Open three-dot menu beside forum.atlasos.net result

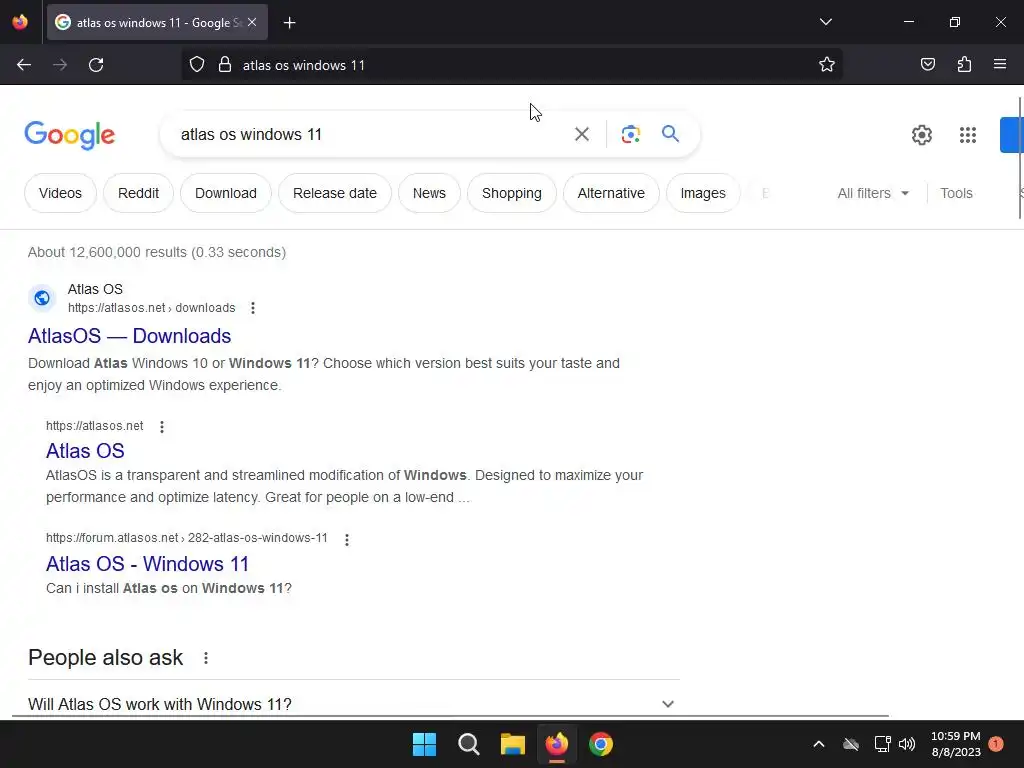click(347, 539)
